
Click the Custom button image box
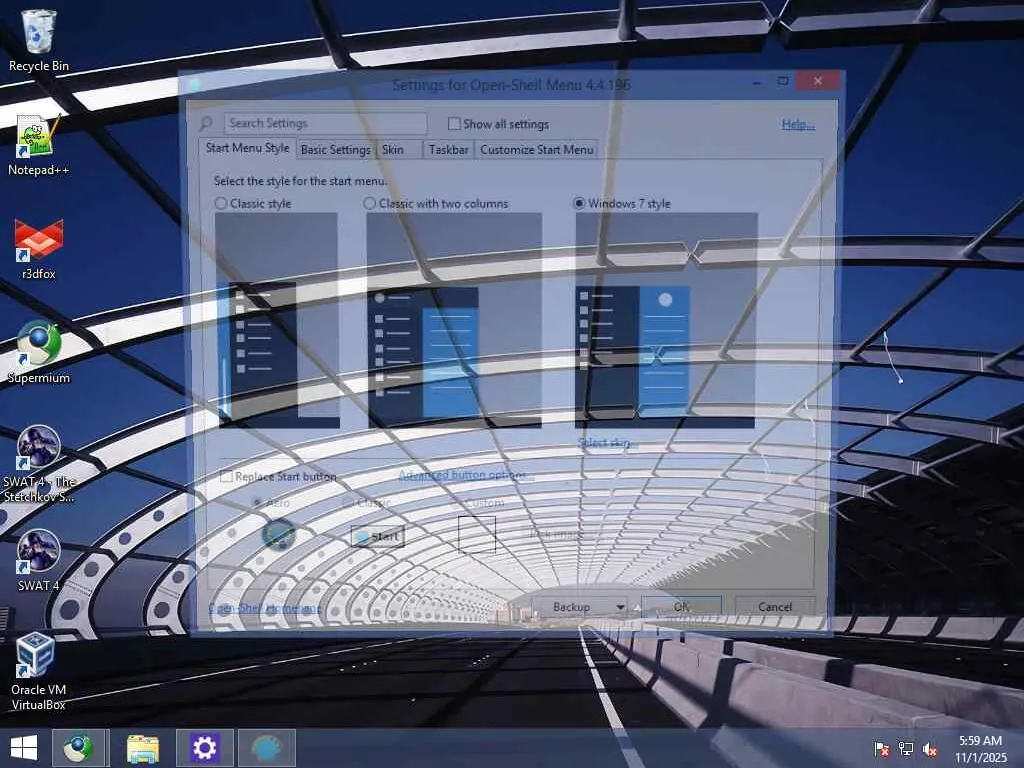(477, 534)
